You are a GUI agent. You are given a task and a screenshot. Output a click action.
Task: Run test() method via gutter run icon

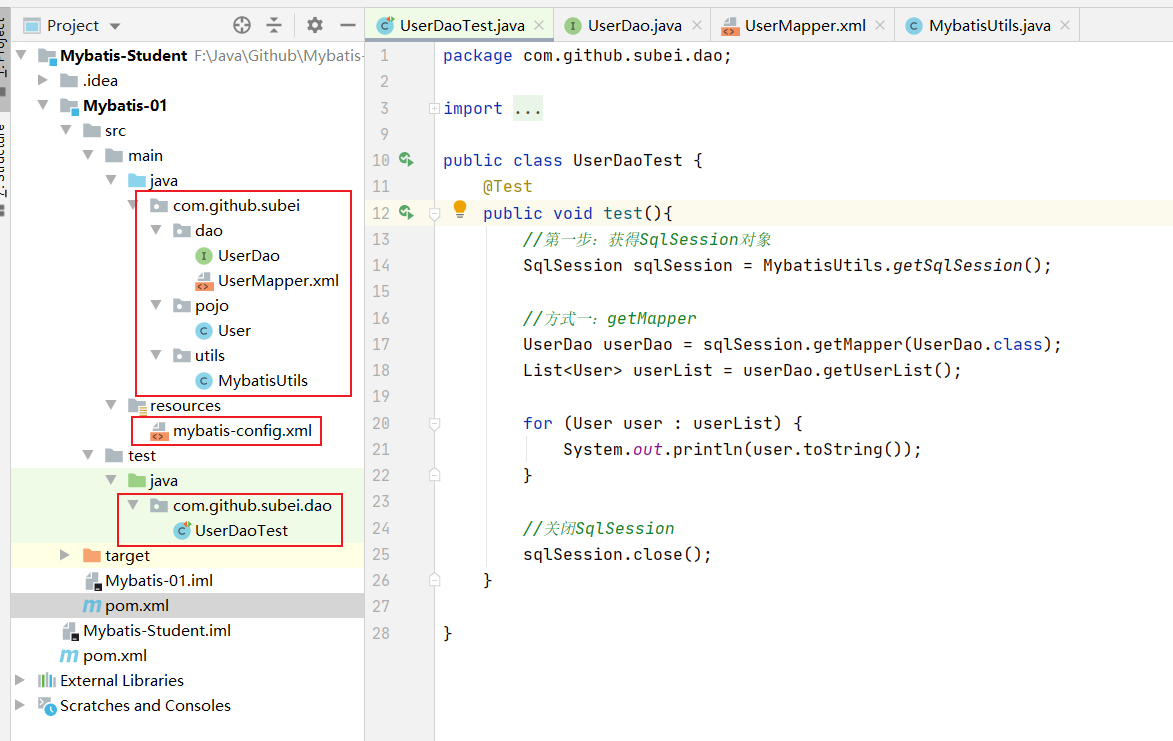[406, 213]
